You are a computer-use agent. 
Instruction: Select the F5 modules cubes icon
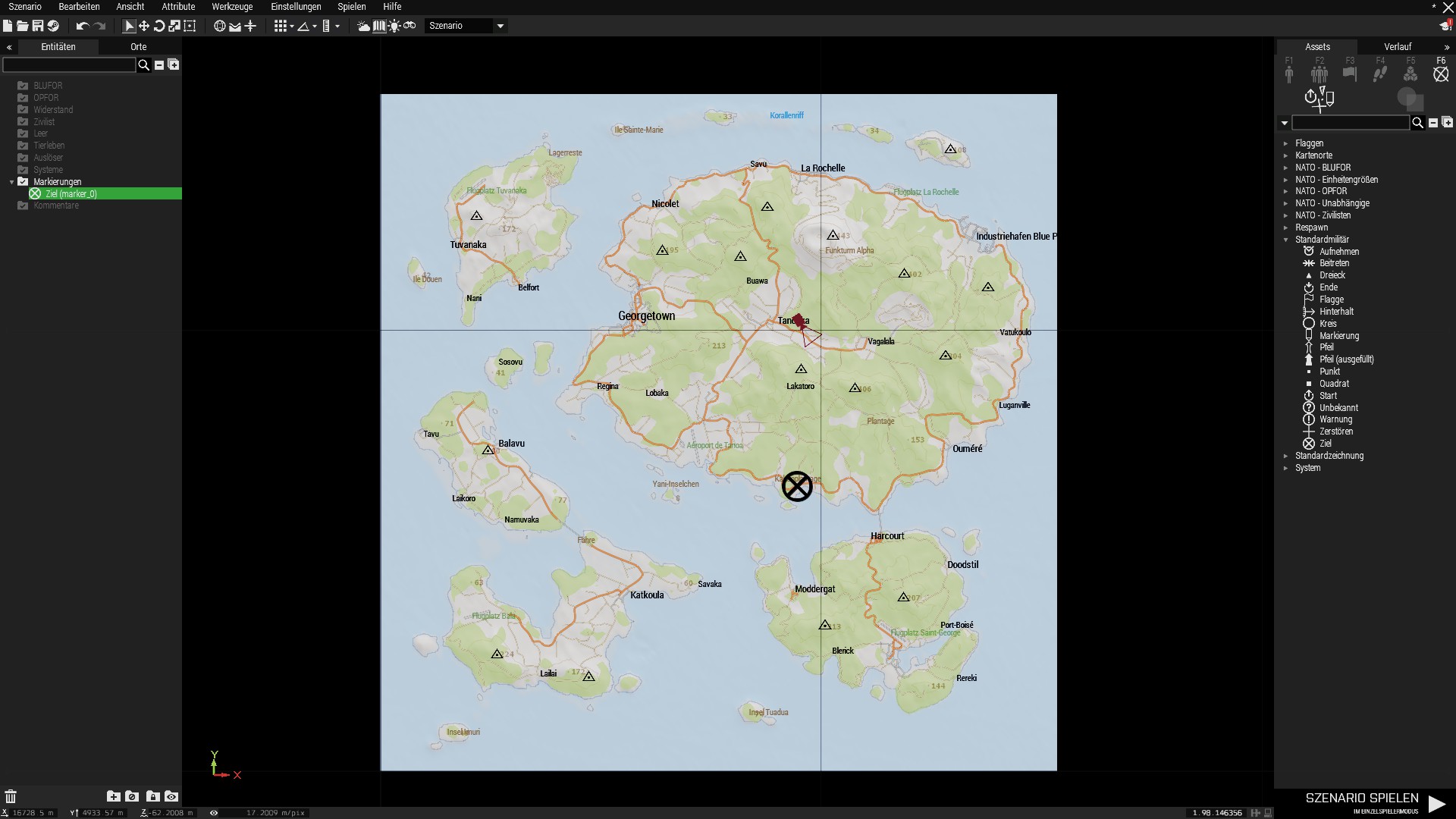[x=1410, y=74]
